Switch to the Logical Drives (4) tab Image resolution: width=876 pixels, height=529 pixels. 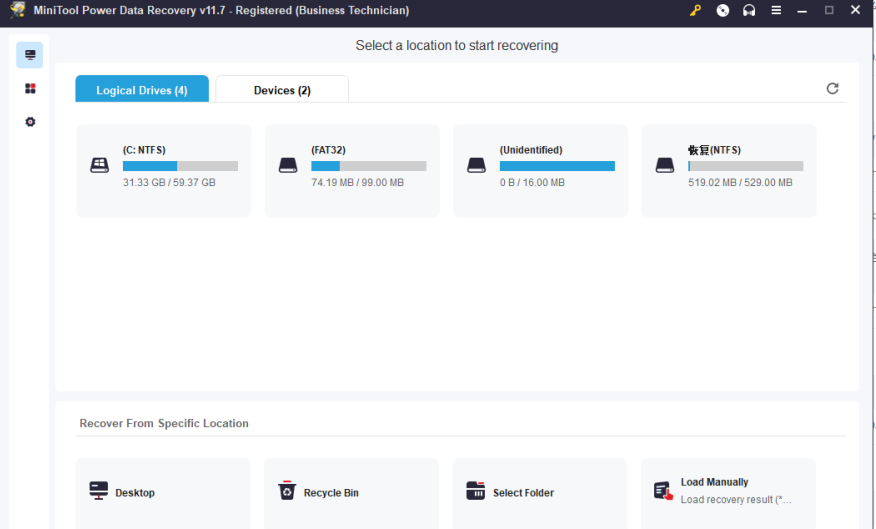tap(142, 89)
